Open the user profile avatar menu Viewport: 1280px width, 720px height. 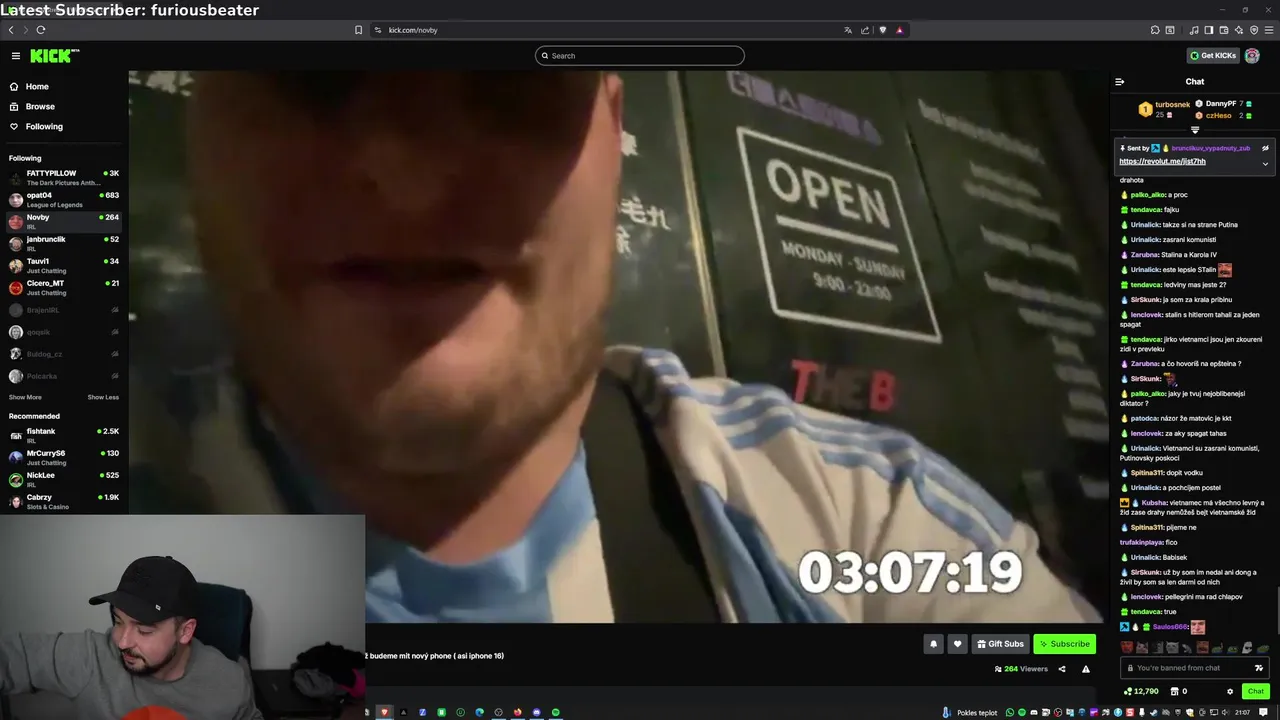(x=1252, y=56)
